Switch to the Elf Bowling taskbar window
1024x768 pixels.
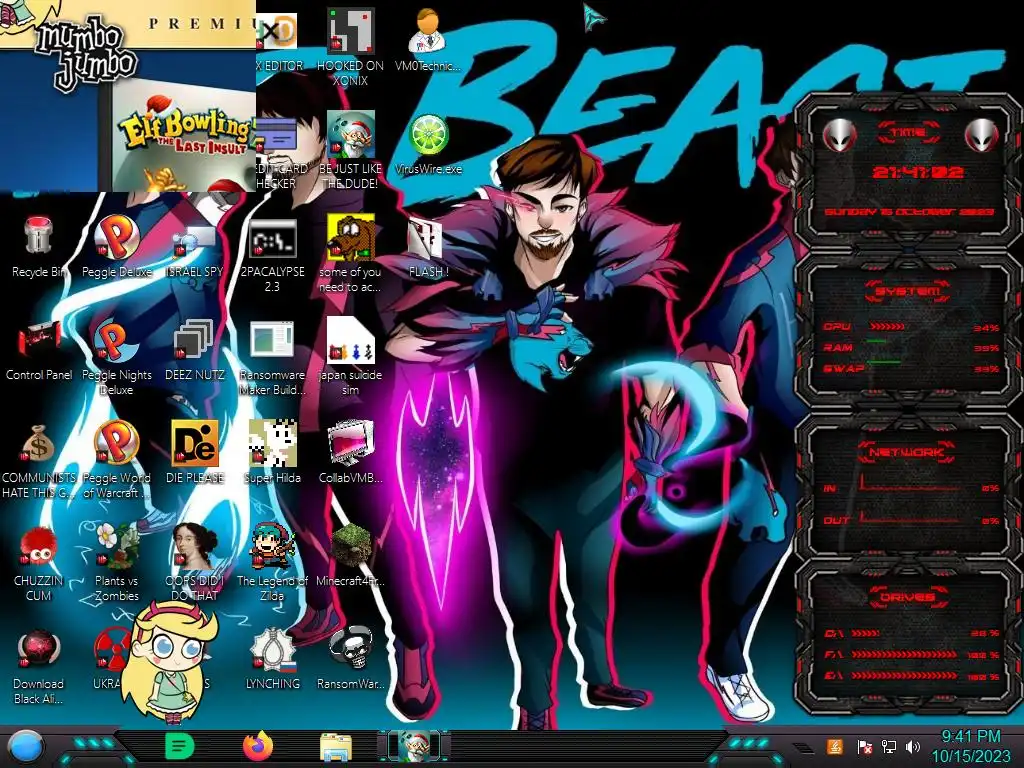pyautogui.click(x=414, y=746)
